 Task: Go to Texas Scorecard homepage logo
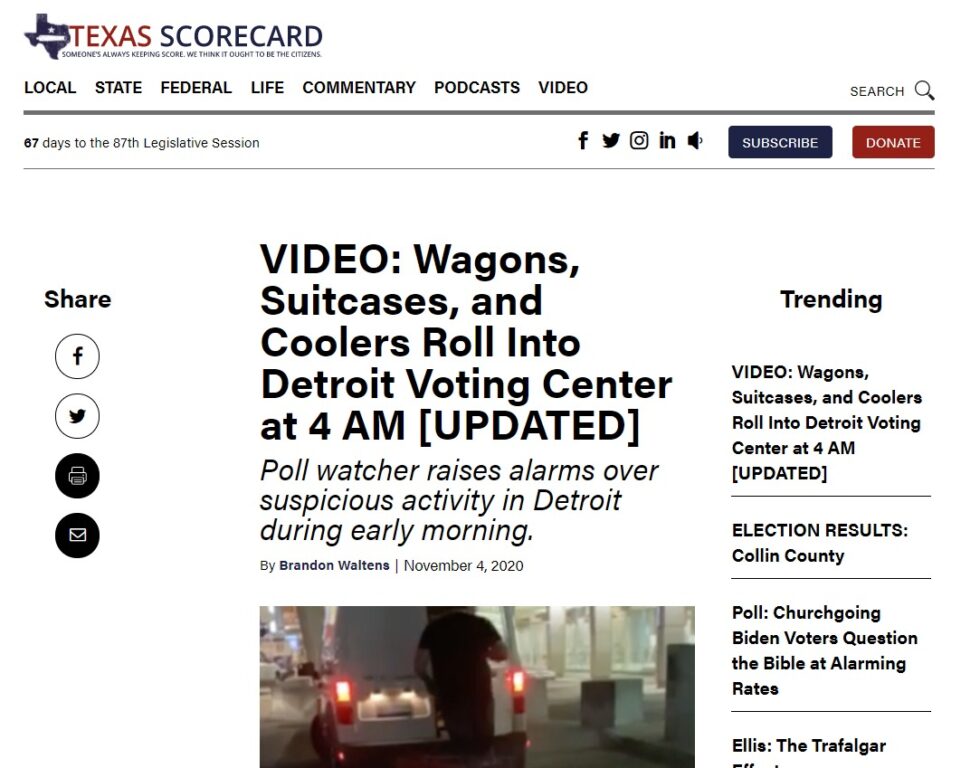173,37
